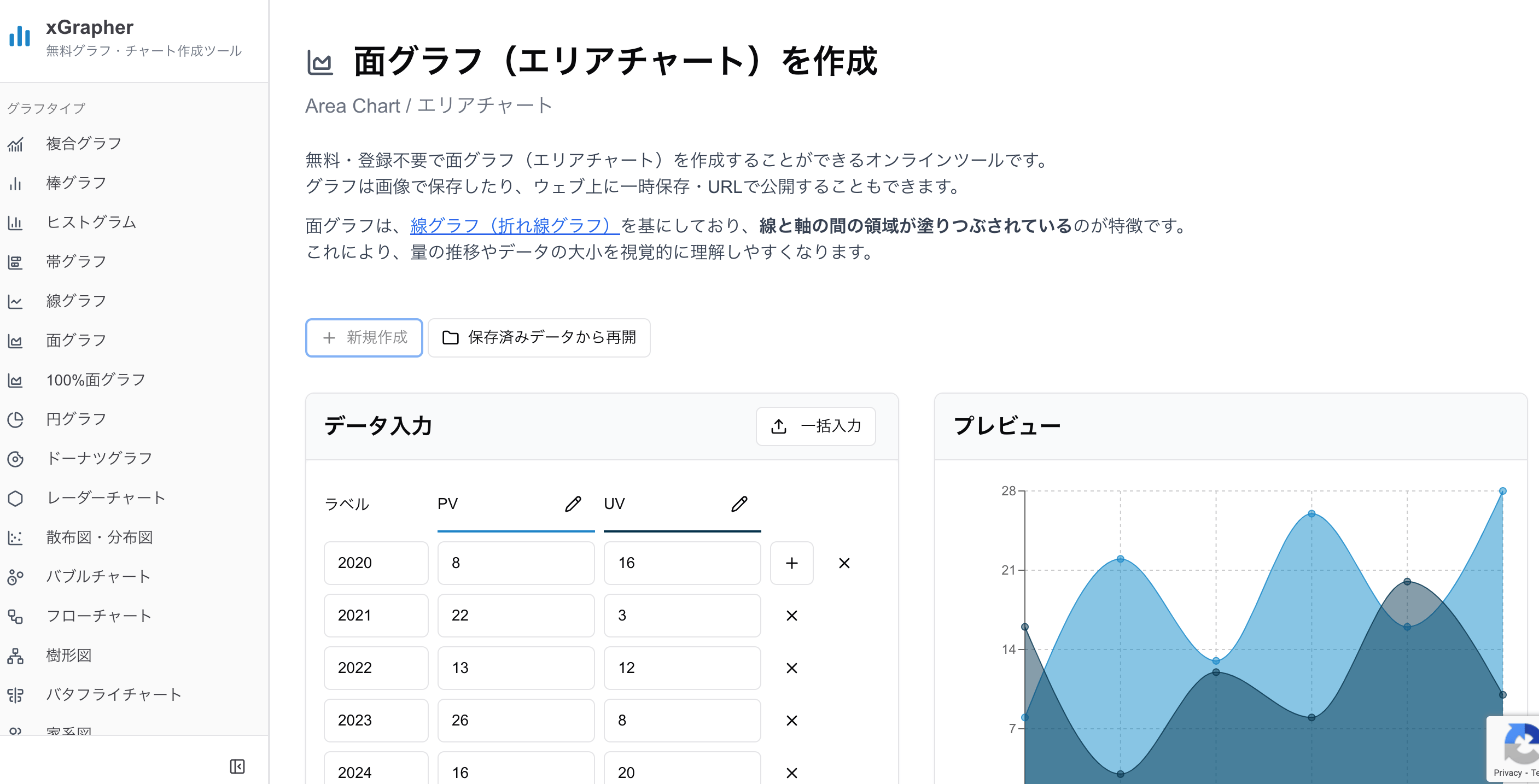Viewport: 1539px width, 784px height.
Task: Delete the 2022 data row with X
Action: coord(791,668)
